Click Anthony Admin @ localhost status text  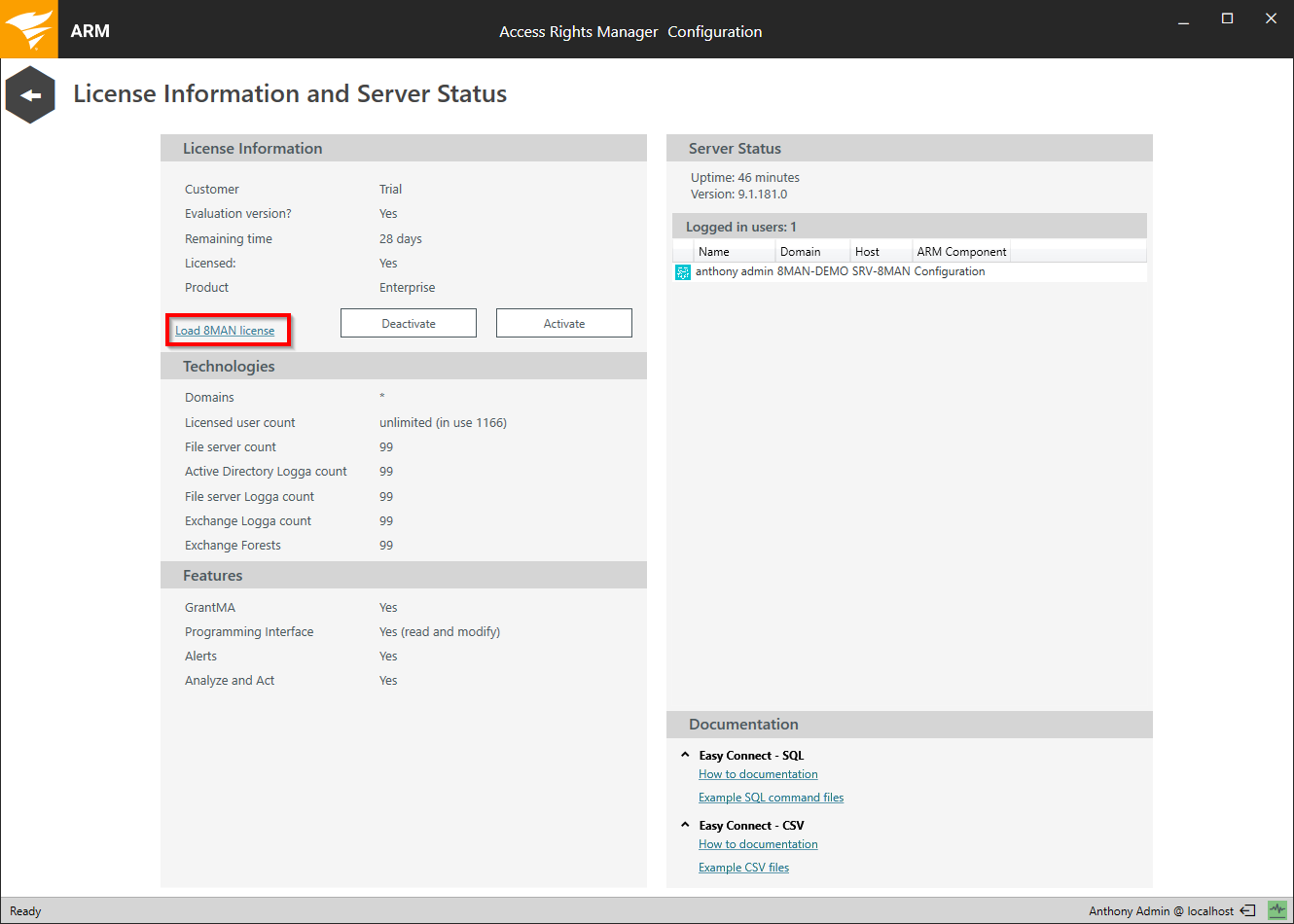click(x=1161, y=911)
